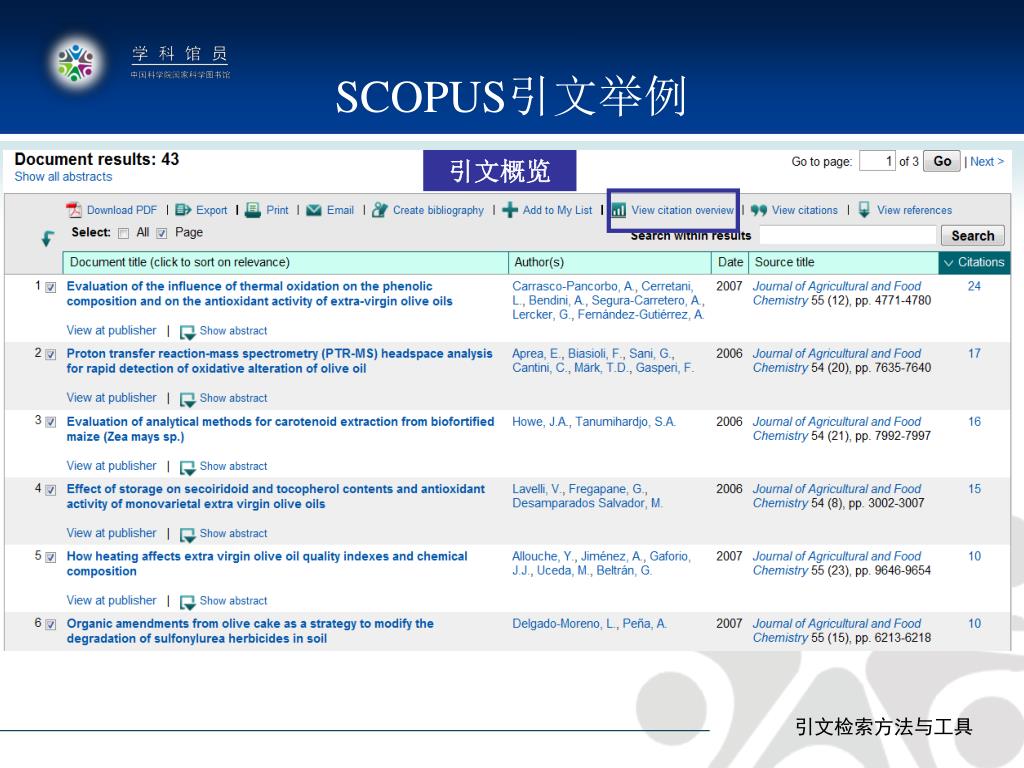This screenshot has height=768, width=1024.
Task: Click the Show abstract icon for result 3
Action: pos(187,467)
